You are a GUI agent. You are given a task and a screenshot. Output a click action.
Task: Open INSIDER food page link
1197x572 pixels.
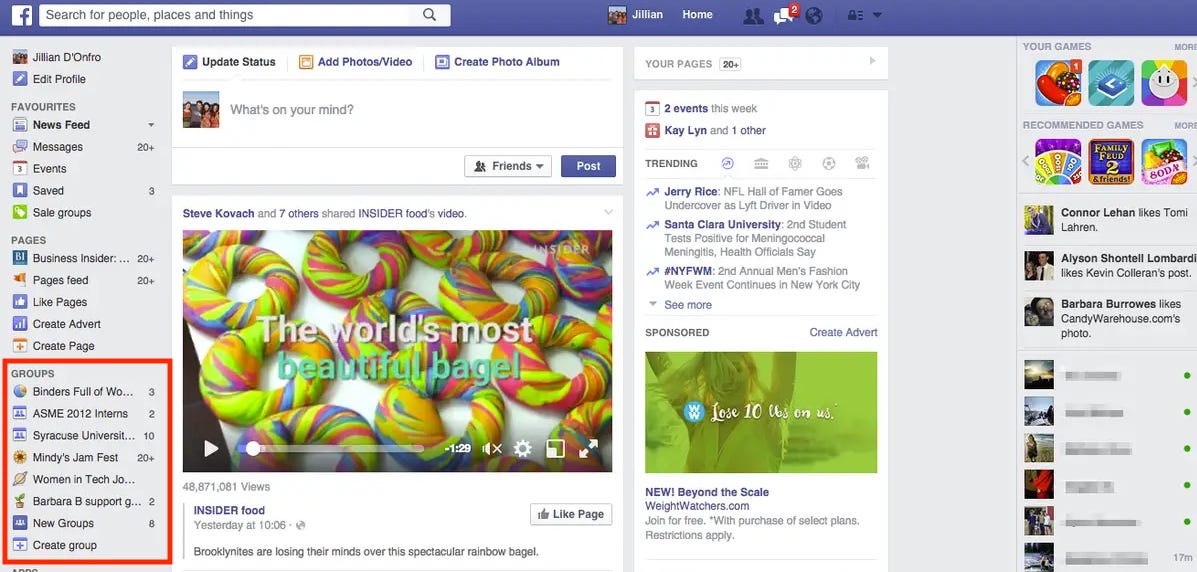(x=229, y=510)
